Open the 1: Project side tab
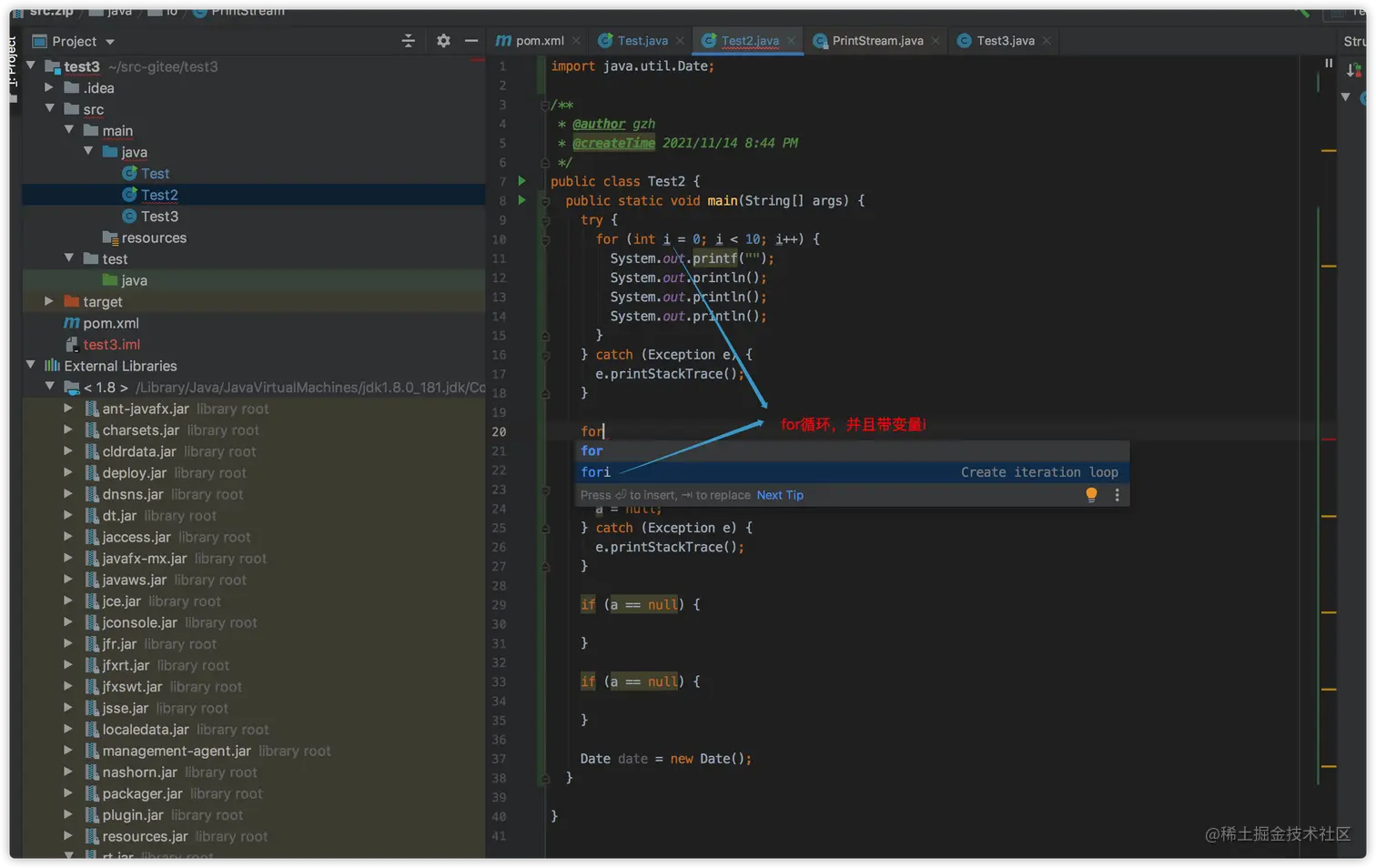The width and height of the screenshot is (1376, 868). point(13,62)
